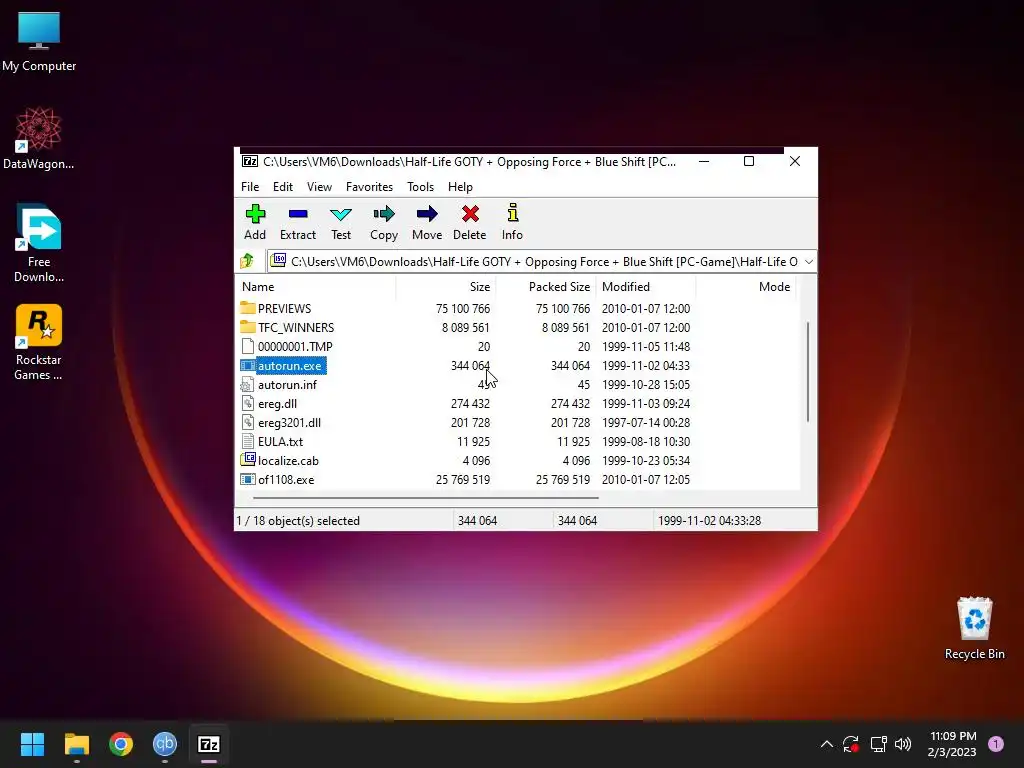
Task: Select the Copy toolbar icon
Action: pyautogui.click(x=384, y=214)
